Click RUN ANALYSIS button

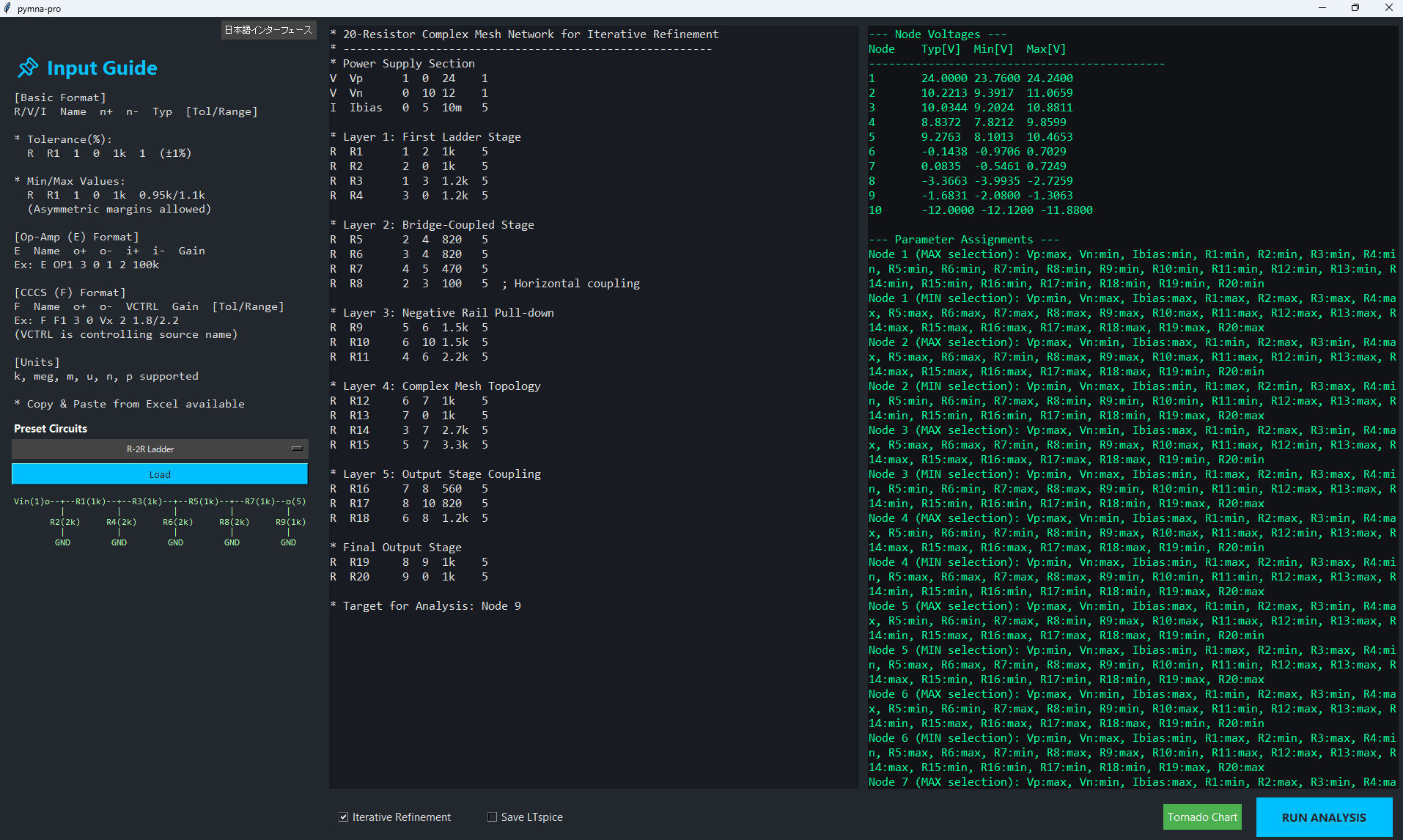pos(1324,817)
